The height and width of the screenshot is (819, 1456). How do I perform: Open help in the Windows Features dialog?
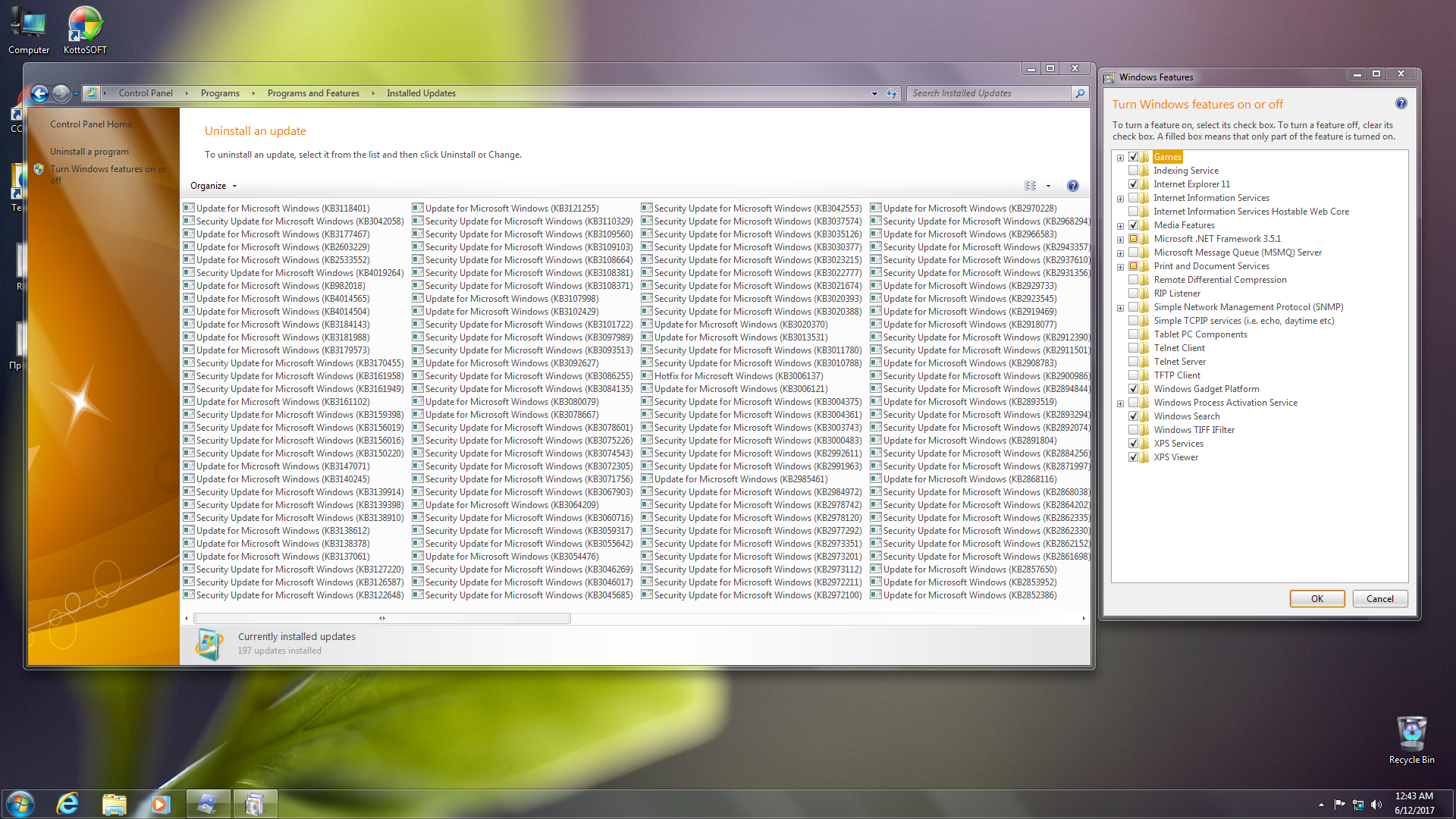click(1401, 104)
